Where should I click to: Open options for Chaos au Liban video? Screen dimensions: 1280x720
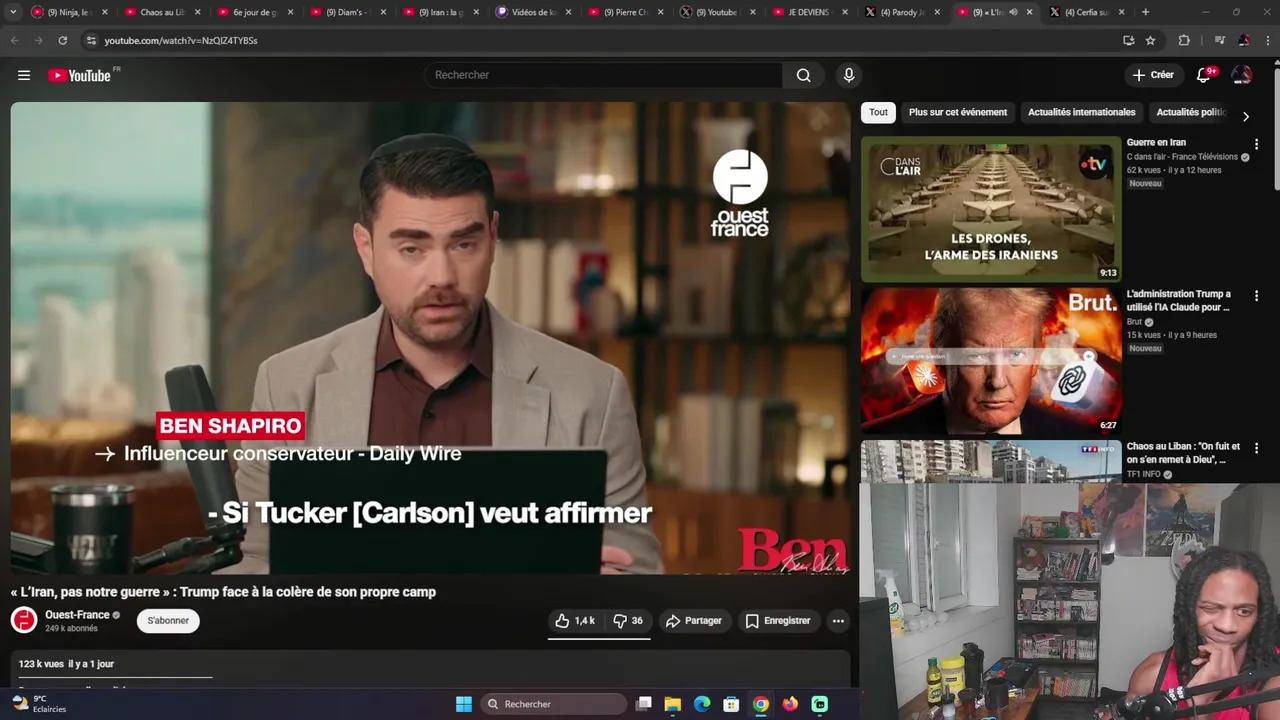[1256, 448]
